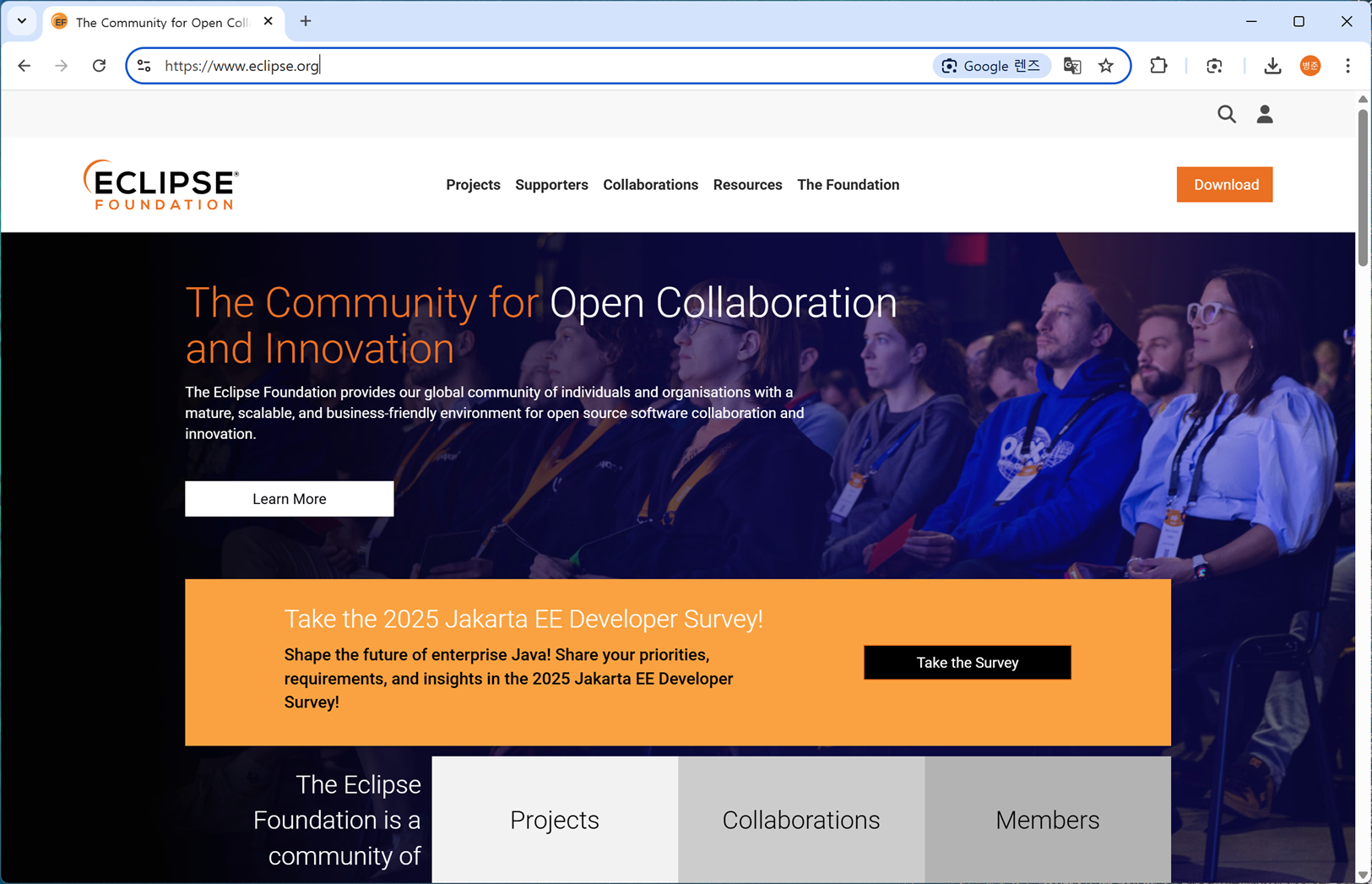The height and width of the screenshot is (884, 1372).
Task: Open the tab search dropdown arrow
Action: [22, 21]
